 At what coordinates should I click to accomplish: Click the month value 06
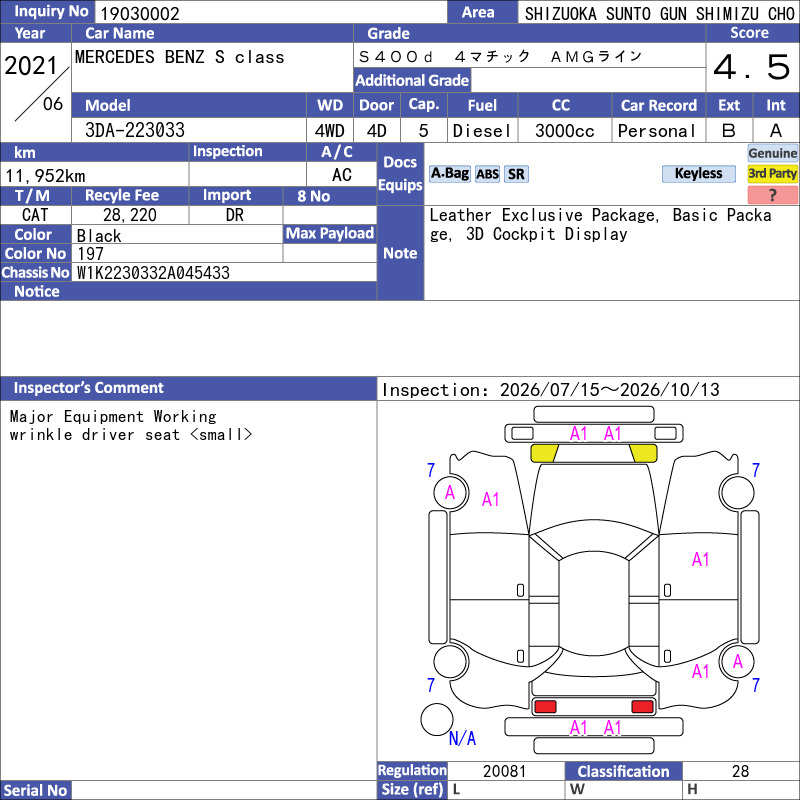point(53,104)
